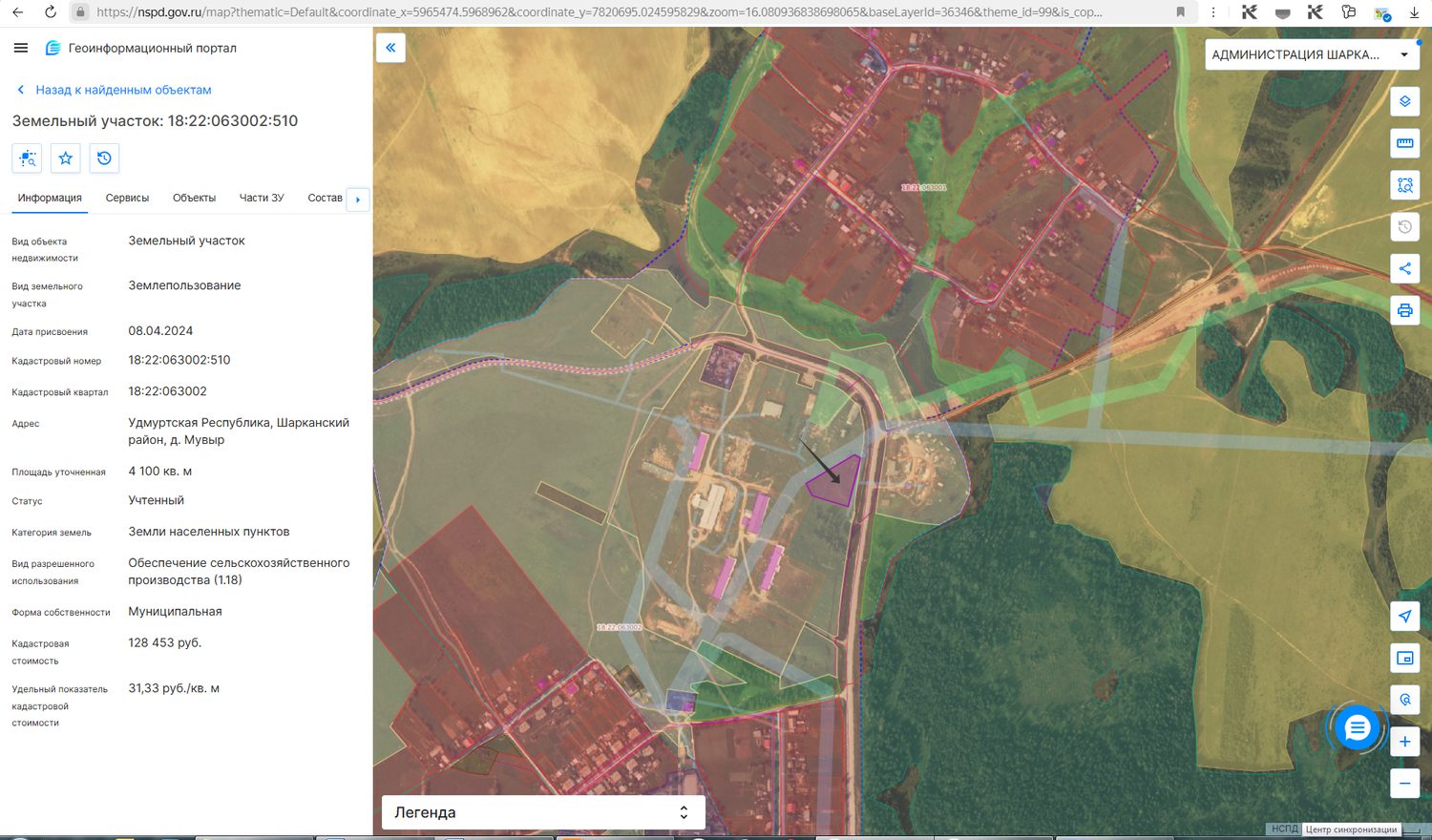This screenshot has height=840, width=1432.
Task: Collapse the side panel with double-chevron button
Action: point(390,48)
